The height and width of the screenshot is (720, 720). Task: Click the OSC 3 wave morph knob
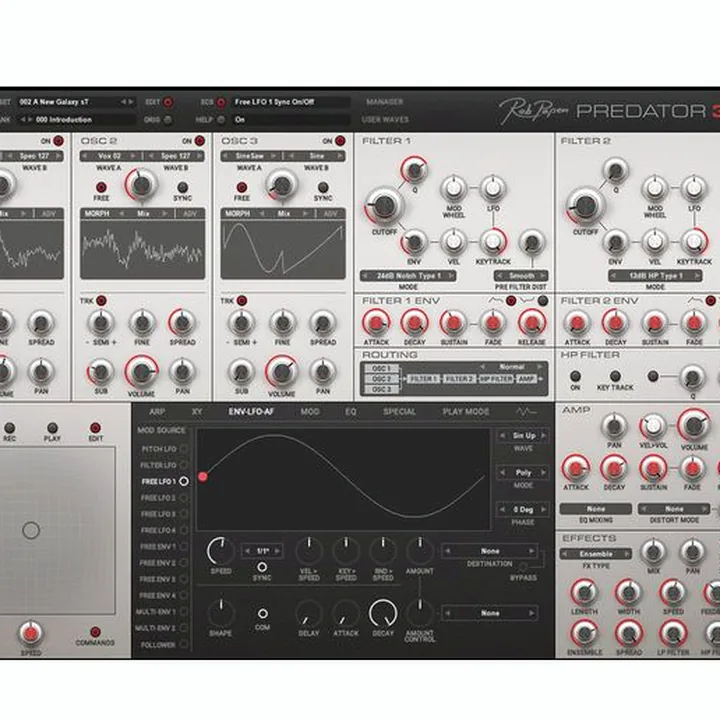(x=282, y=185)
